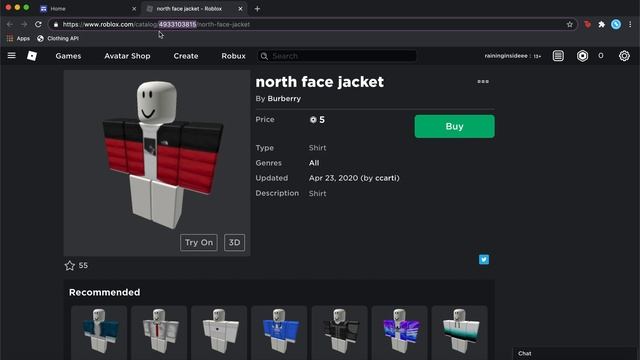640x360 pixels.
Task: Open the Apps bookmarks shortcut
Action: [18, 38]
